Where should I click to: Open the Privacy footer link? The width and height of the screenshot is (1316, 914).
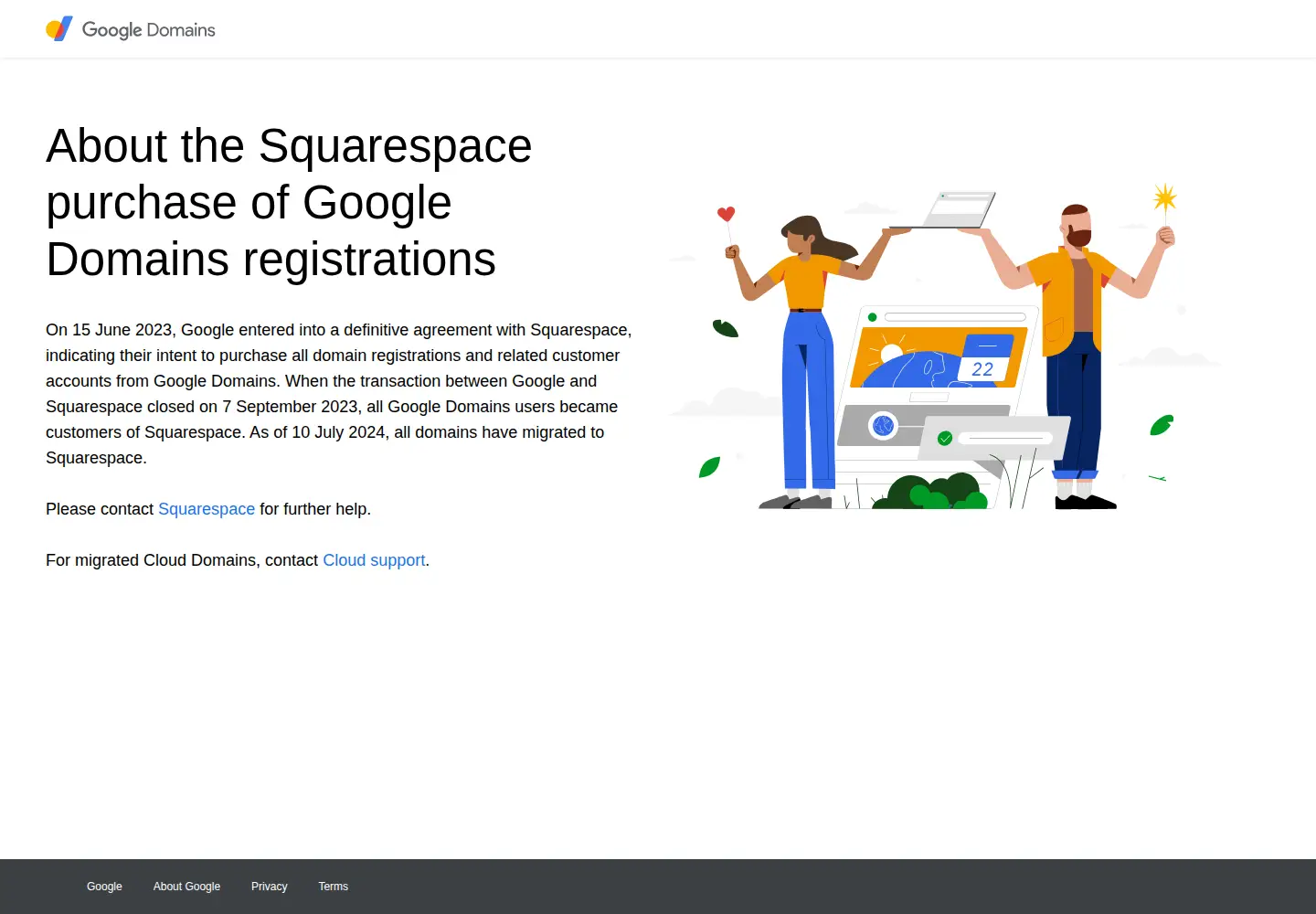point(269,887)
